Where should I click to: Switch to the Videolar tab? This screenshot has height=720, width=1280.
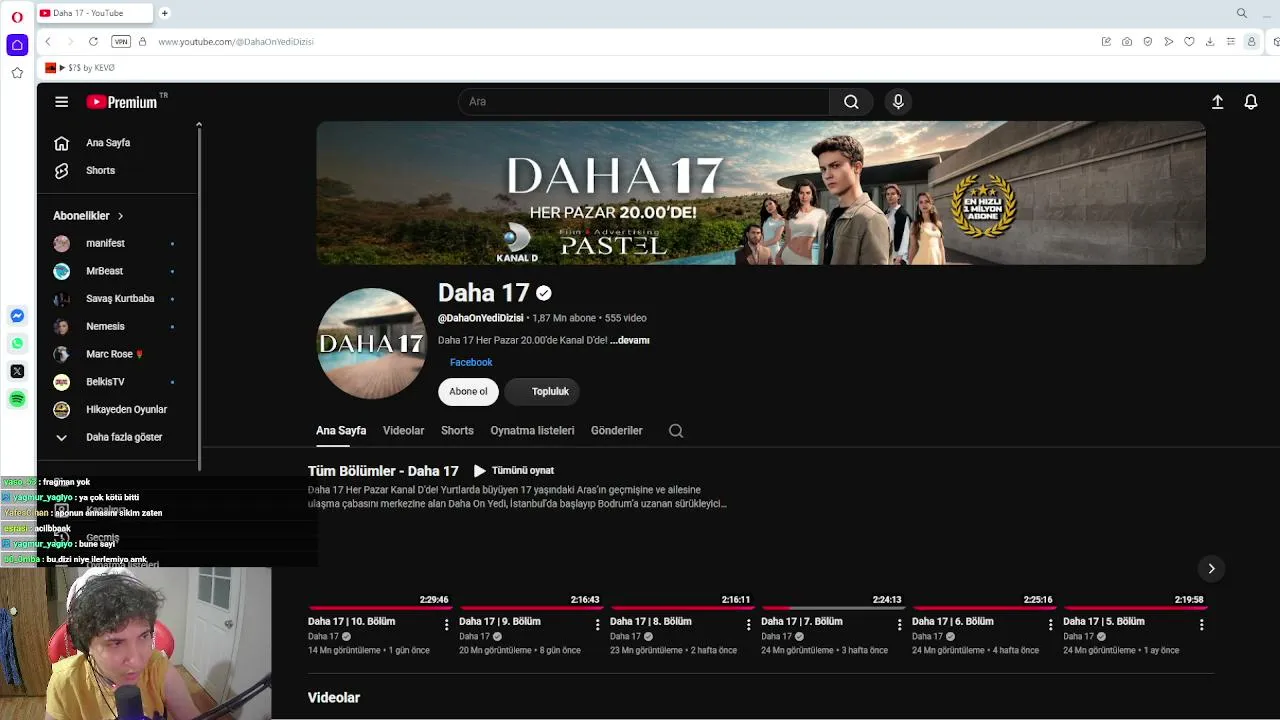pyautogui.click(x=404, y=431)
